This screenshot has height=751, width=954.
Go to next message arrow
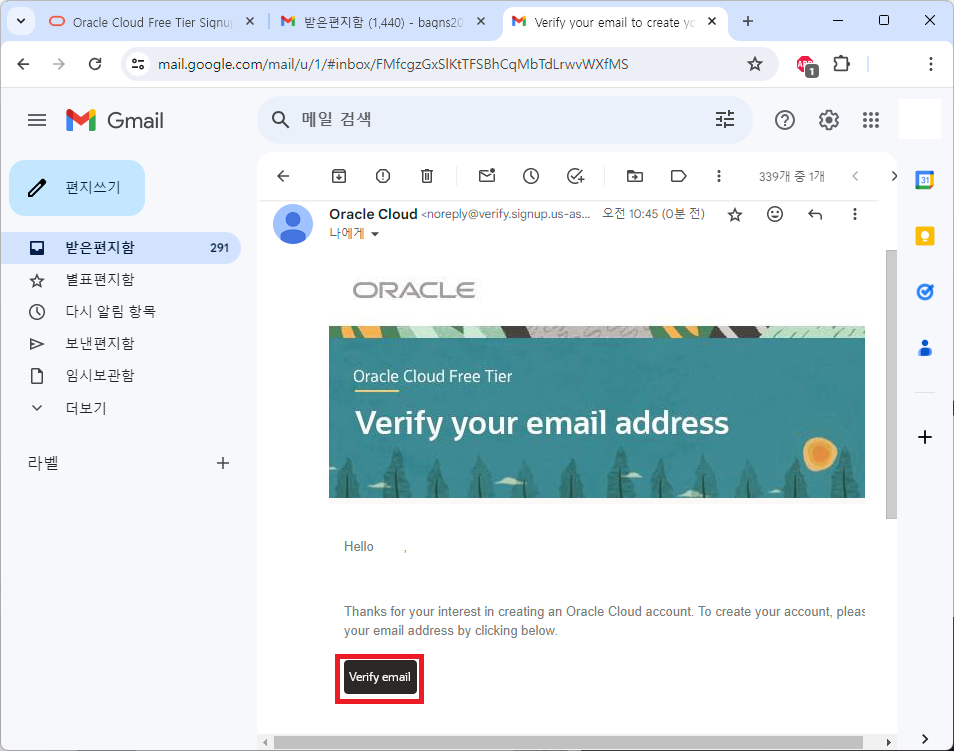tap(893, 176)
